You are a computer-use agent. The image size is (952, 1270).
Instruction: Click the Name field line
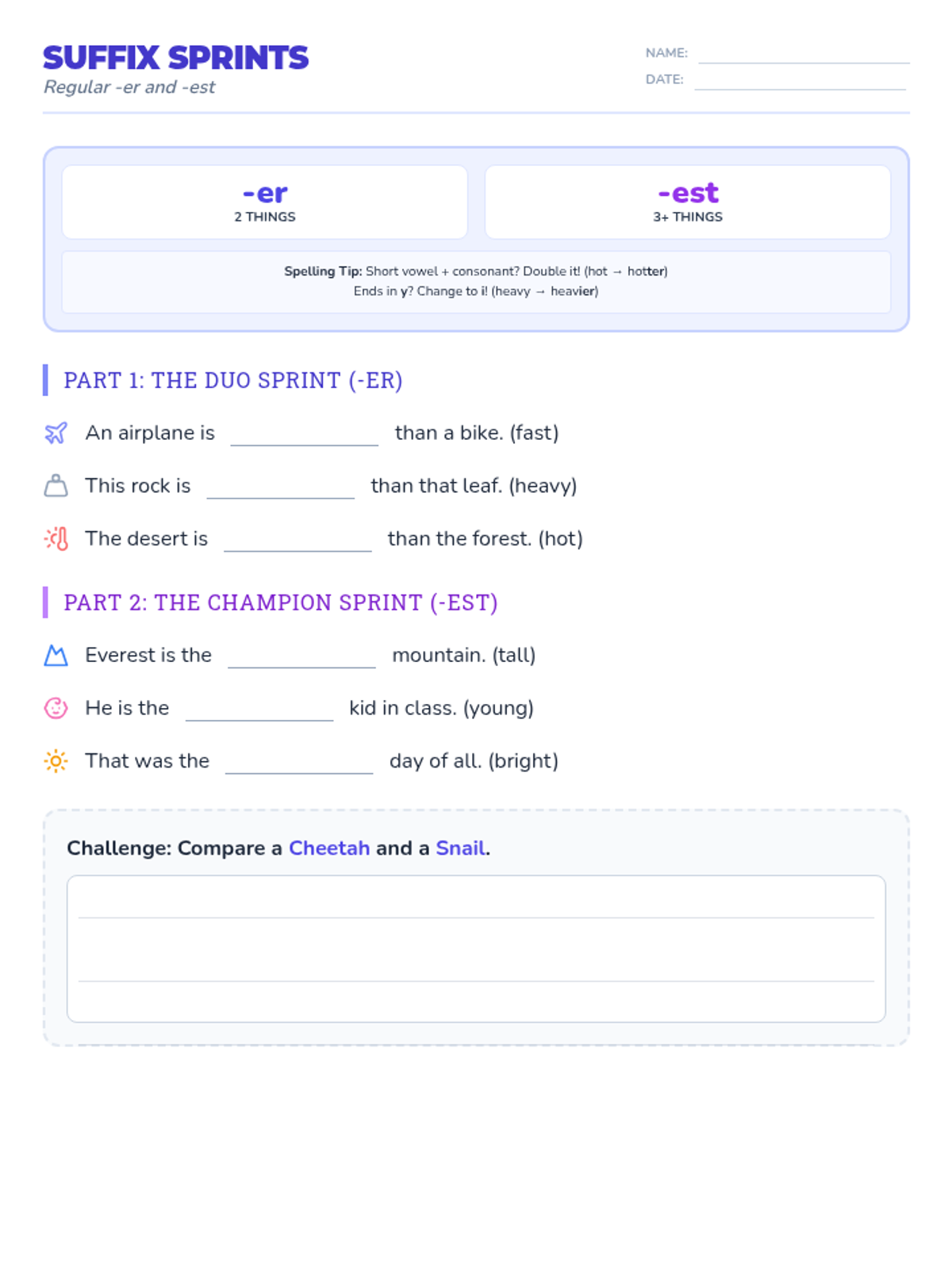[x=803, y=54]
